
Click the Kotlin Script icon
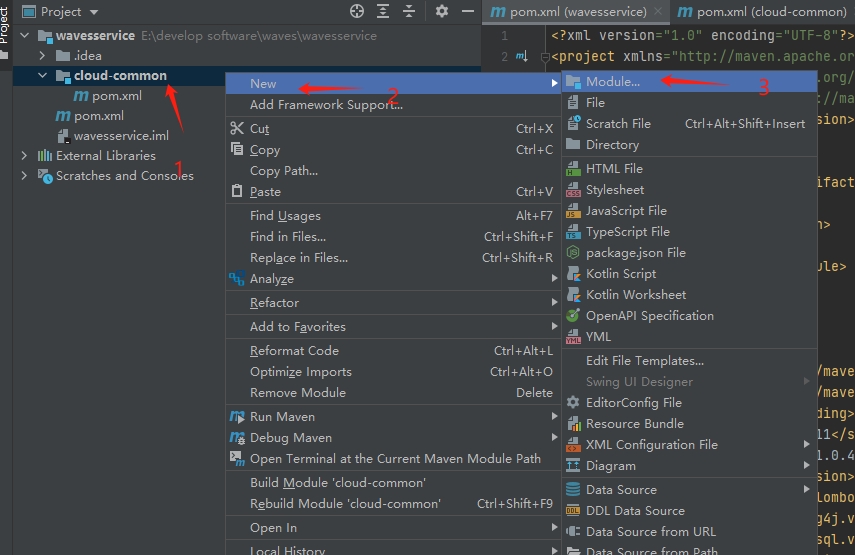[573, 273]
